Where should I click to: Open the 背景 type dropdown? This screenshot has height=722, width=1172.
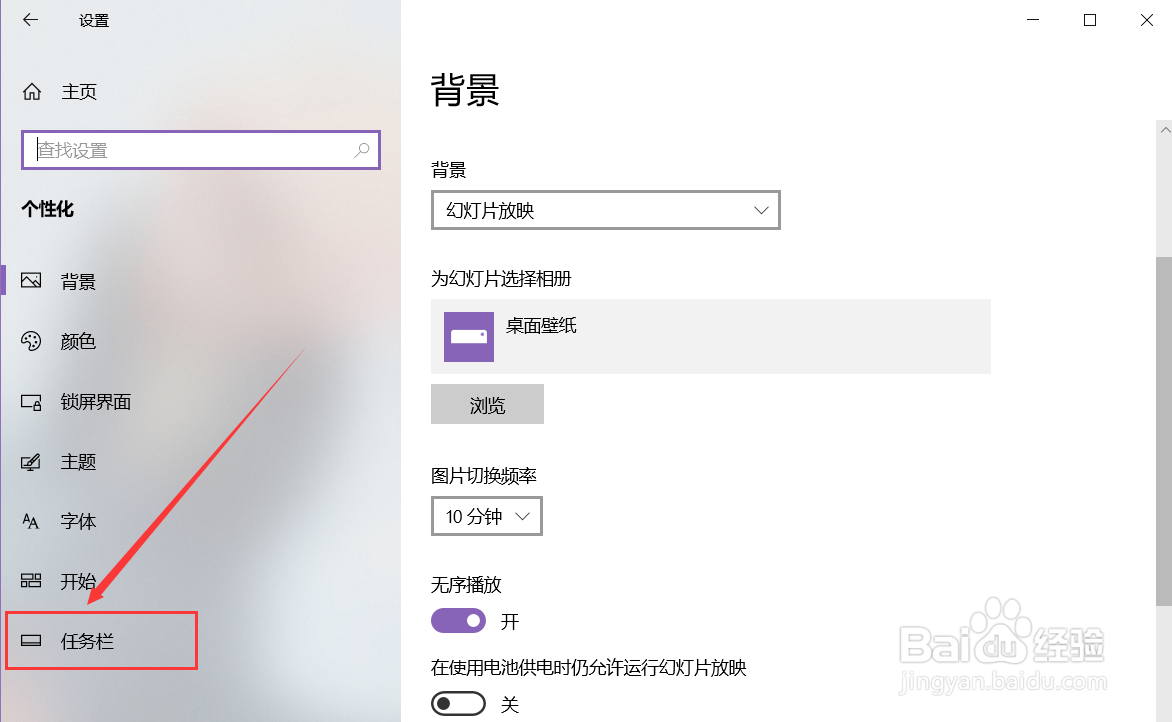[604, 210]
